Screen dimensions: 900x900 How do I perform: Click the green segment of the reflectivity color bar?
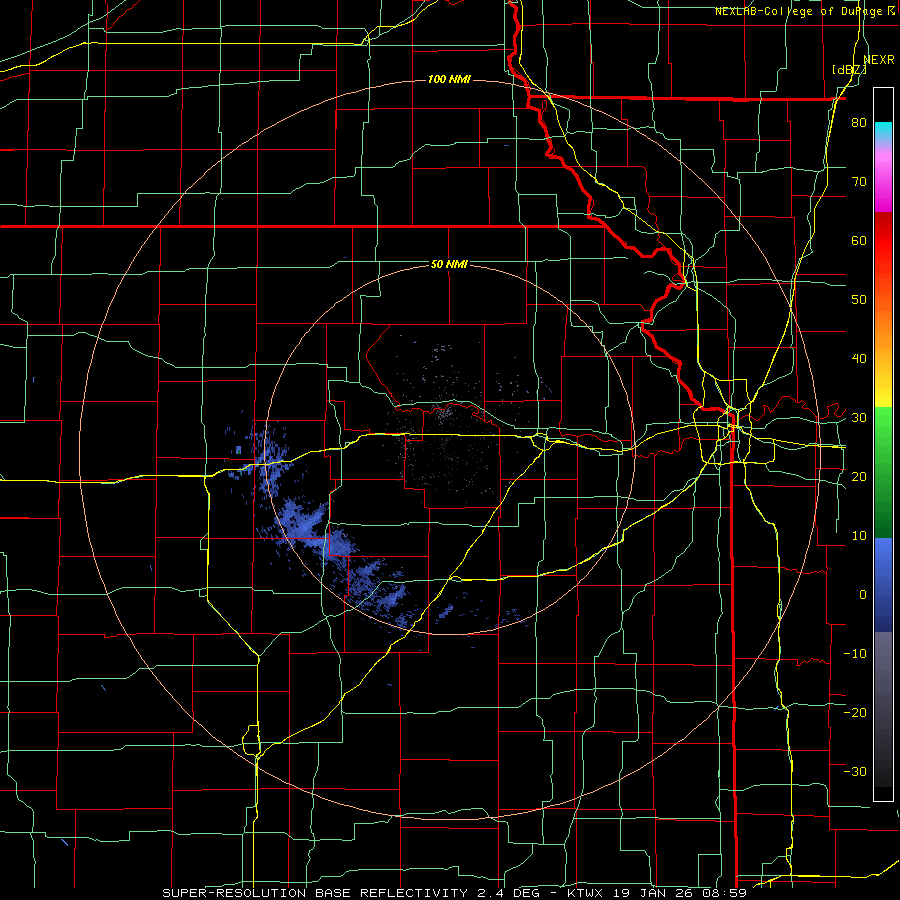pos(883,472)
